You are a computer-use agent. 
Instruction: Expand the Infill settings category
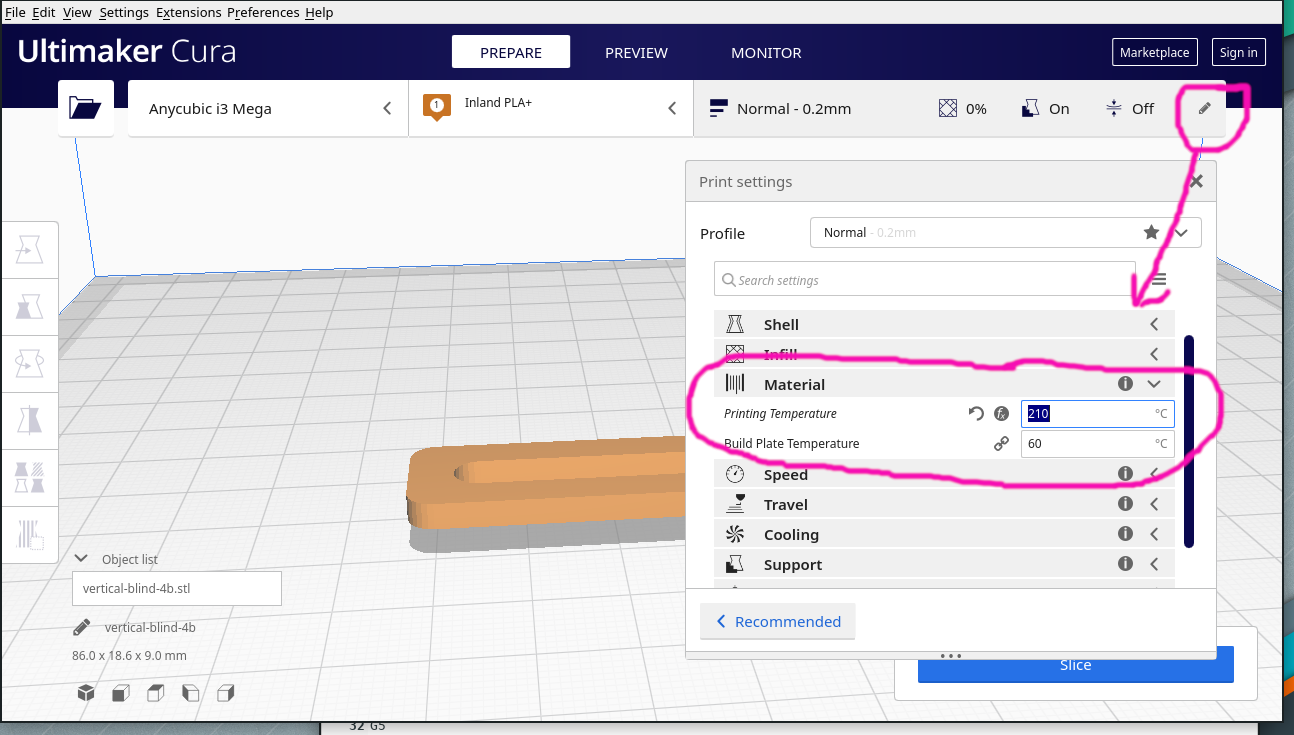[x=944, y=354]
